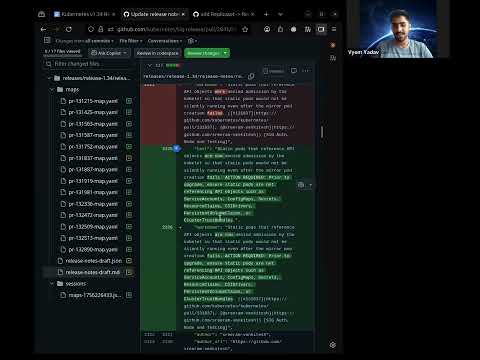Click diff status icon for release-notes-draft.json
The width and height of the screenshot is (480, 360).
(129, 261)
